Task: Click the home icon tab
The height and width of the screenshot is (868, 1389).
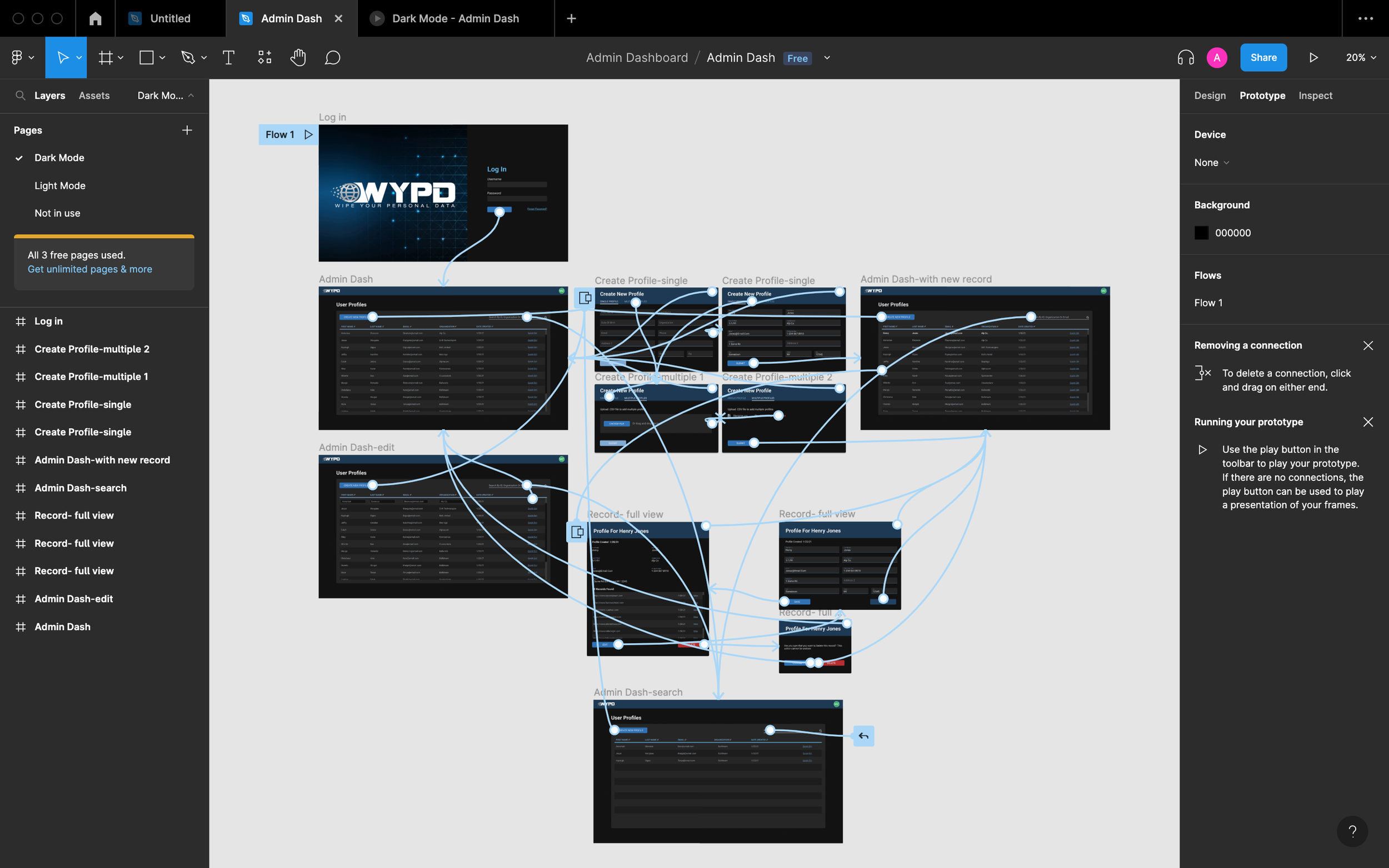Action: (x=96, y=18)
